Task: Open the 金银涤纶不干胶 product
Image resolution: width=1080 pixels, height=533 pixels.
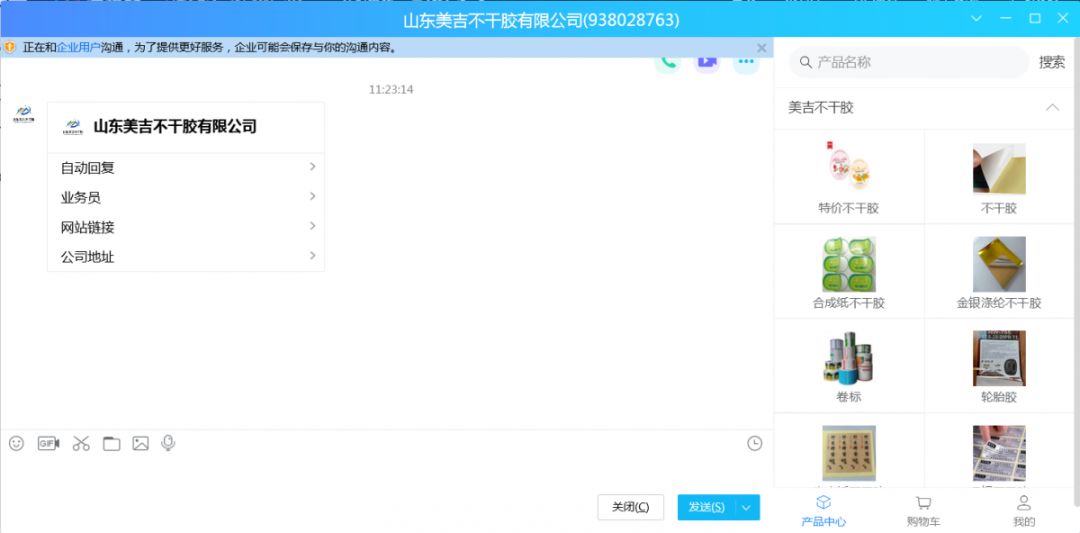Action: (x=999, y=273)
